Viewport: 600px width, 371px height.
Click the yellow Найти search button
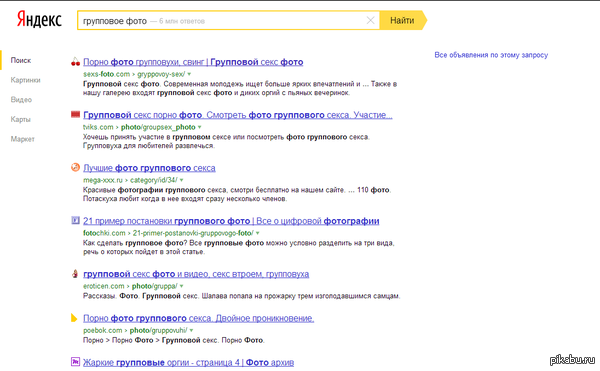tap(403, 20)
